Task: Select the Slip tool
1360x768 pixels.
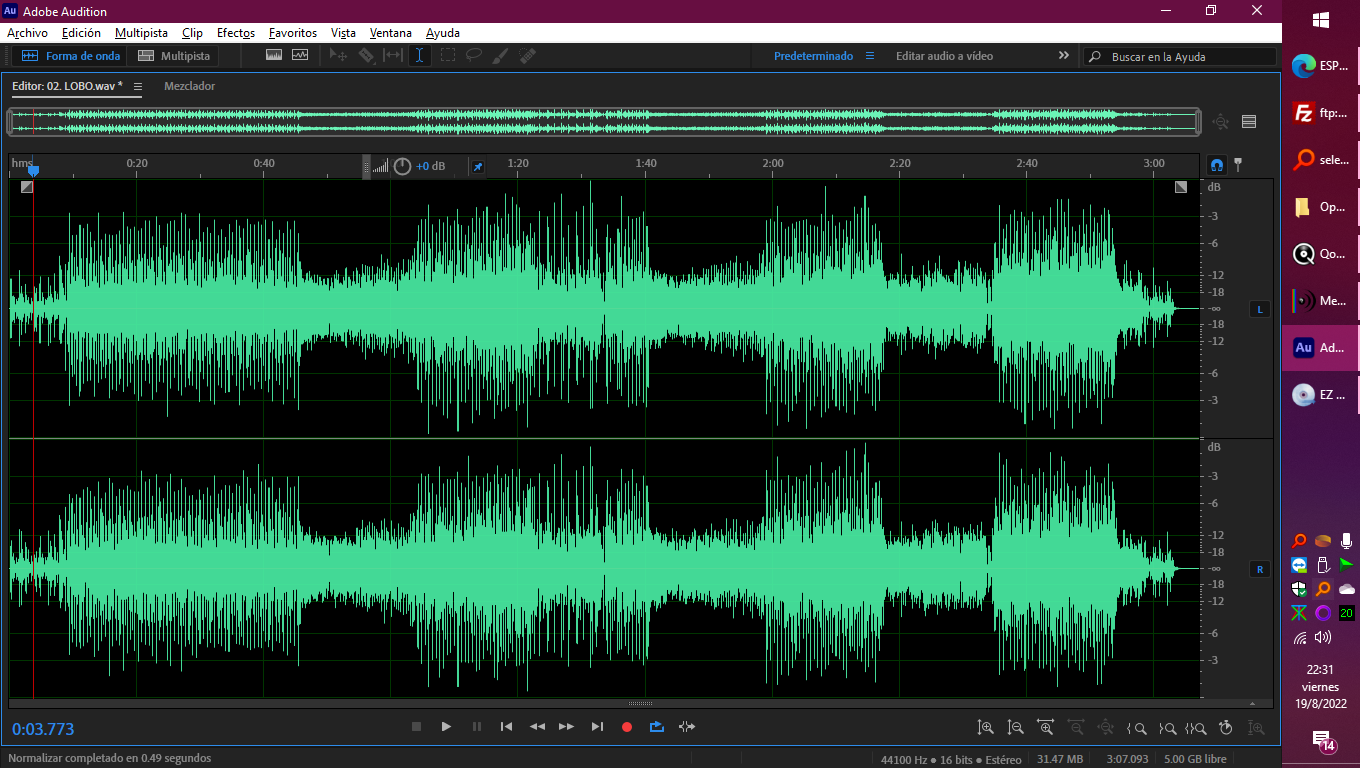Action: [x=393, y=56]
